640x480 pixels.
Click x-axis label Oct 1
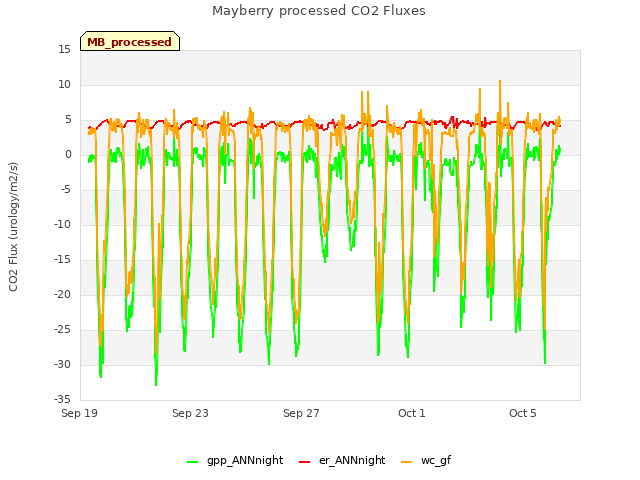pos(412,413)
